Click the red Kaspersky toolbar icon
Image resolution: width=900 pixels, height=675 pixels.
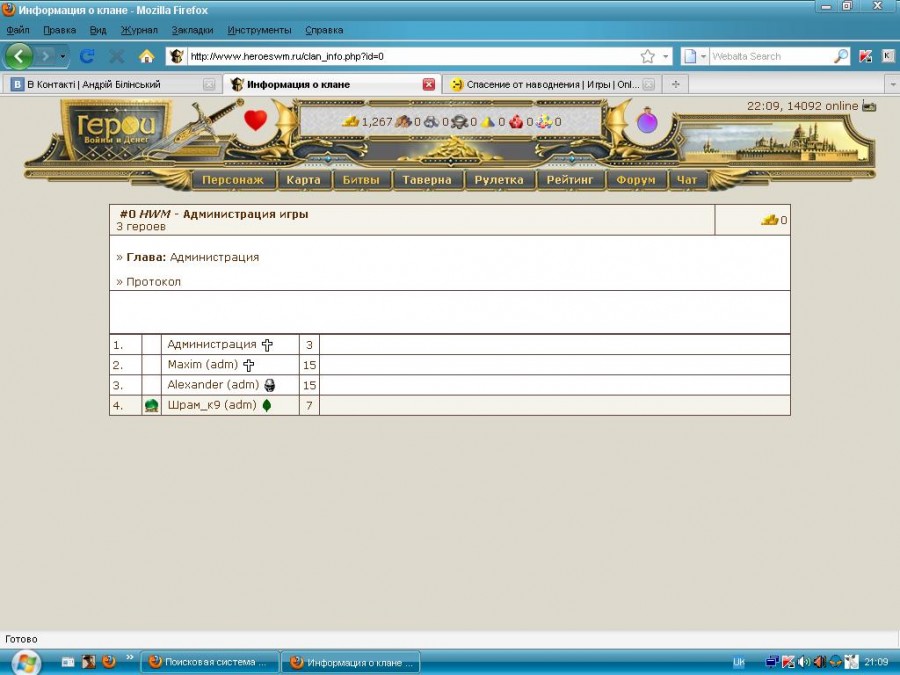(x=865, y=56)
